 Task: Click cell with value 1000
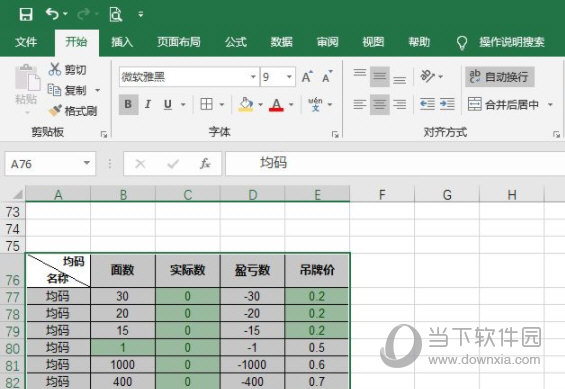point(123,365)
